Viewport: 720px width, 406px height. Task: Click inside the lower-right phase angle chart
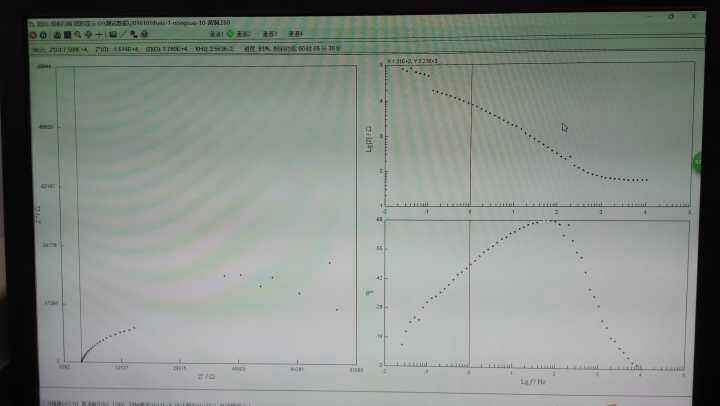point(536,293)
